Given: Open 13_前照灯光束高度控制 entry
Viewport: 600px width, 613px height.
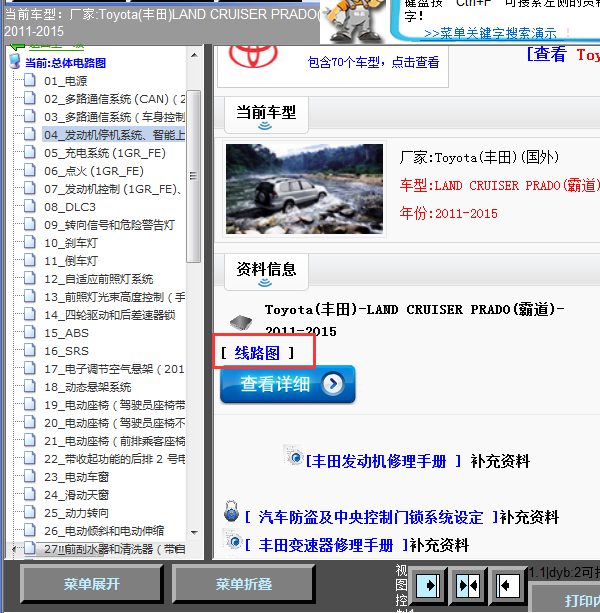Looking at the screenshot, I should coord(115,297).
